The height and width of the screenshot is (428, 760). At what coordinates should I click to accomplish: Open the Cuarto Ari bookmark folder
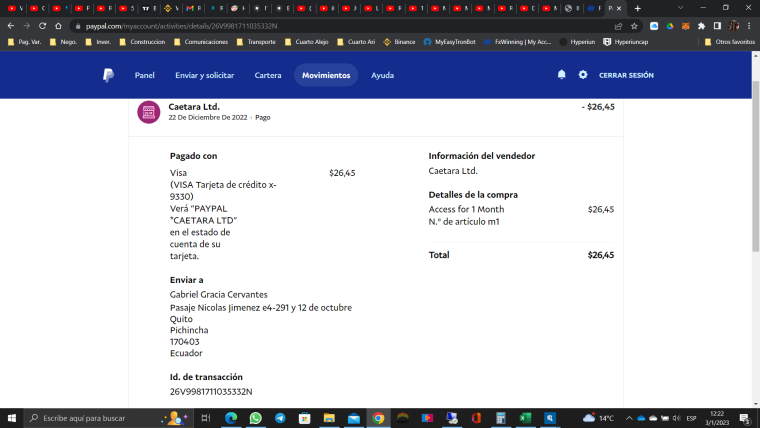[x=356, y=42]
